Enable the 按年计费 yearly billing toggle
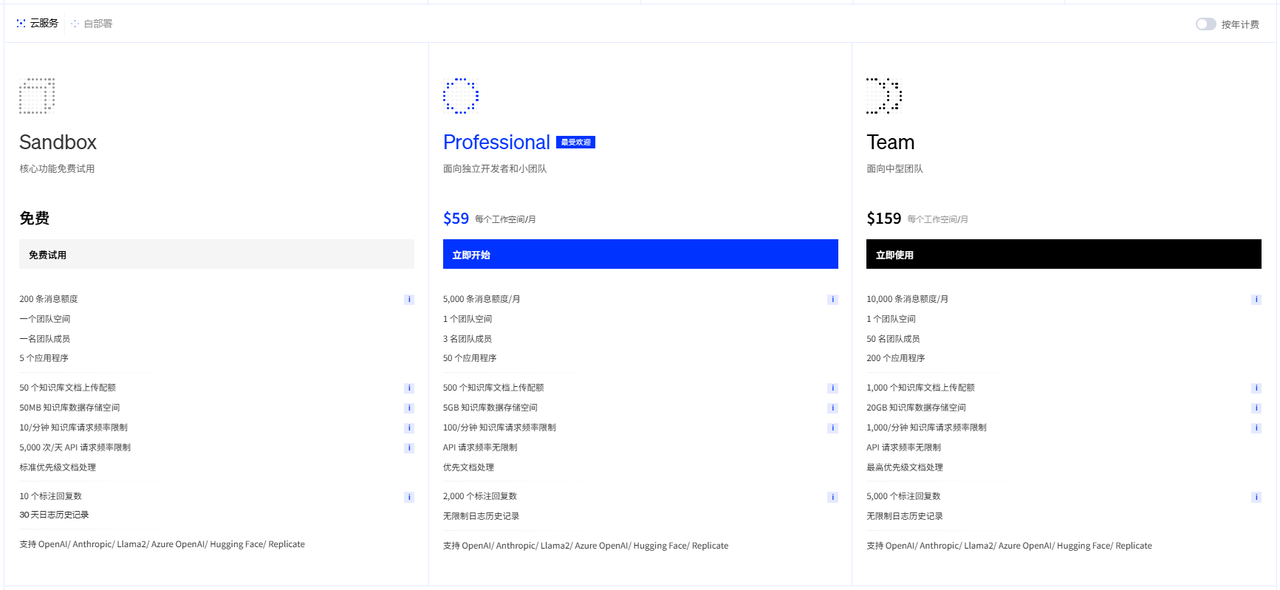The height and width of the screenshot is (590, 1280). tap(1206, 24)
